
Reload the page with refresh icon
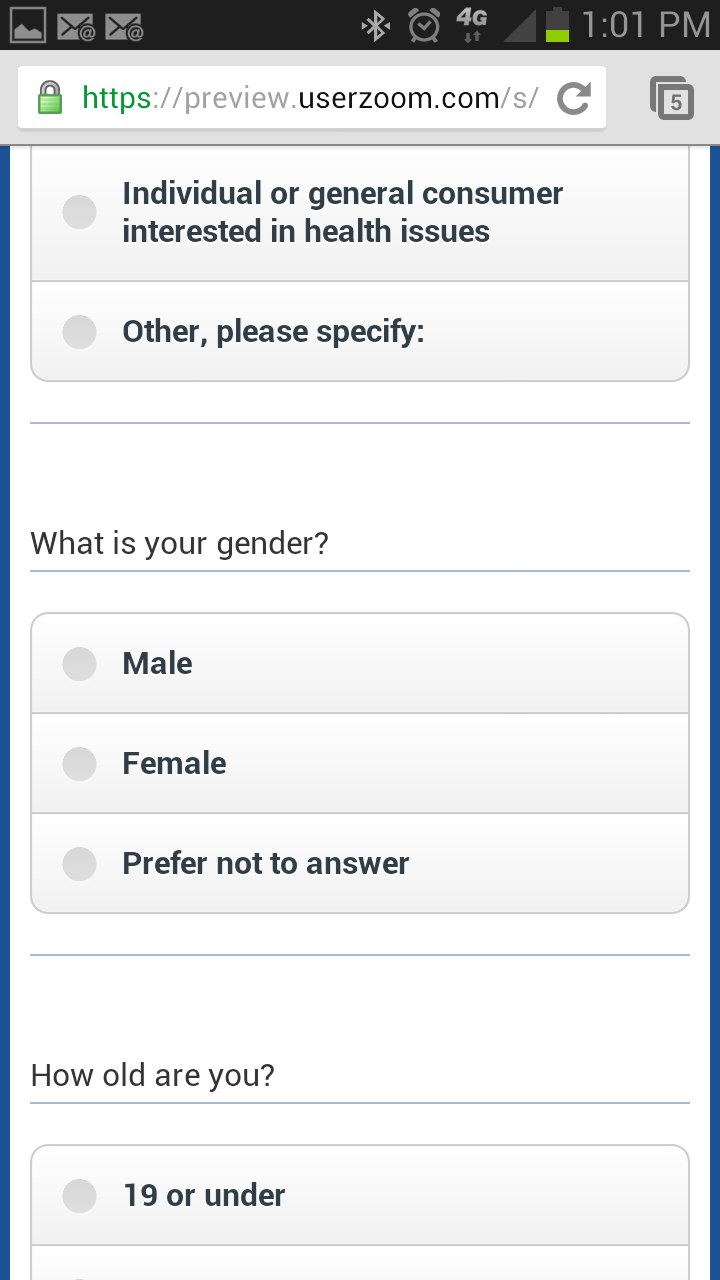coord(573,98)
